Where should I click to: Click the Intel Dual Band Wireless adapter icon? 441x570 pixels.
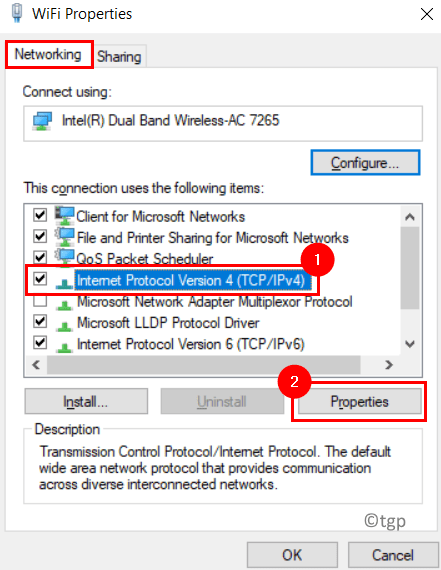[43, 121]
